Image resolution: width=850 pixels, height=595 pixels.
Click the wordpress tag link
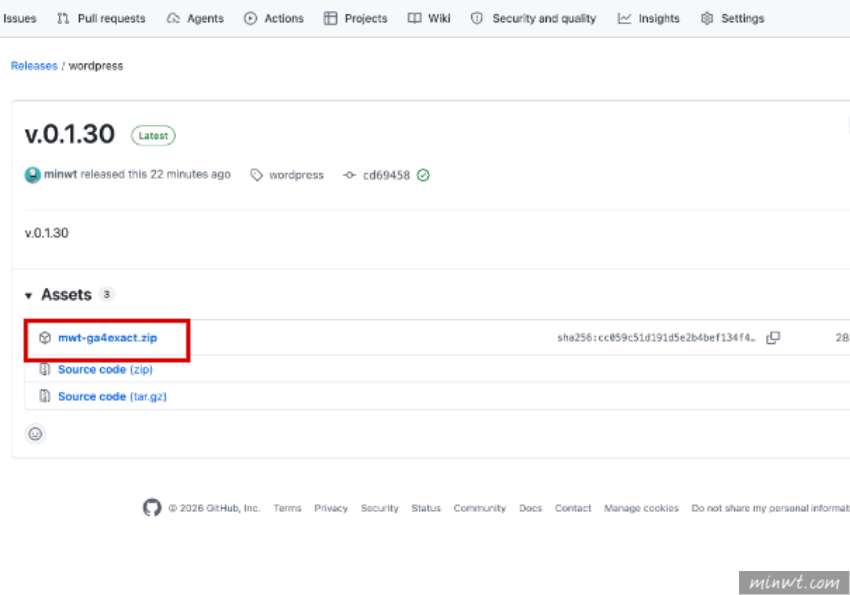tap(296, 175)
